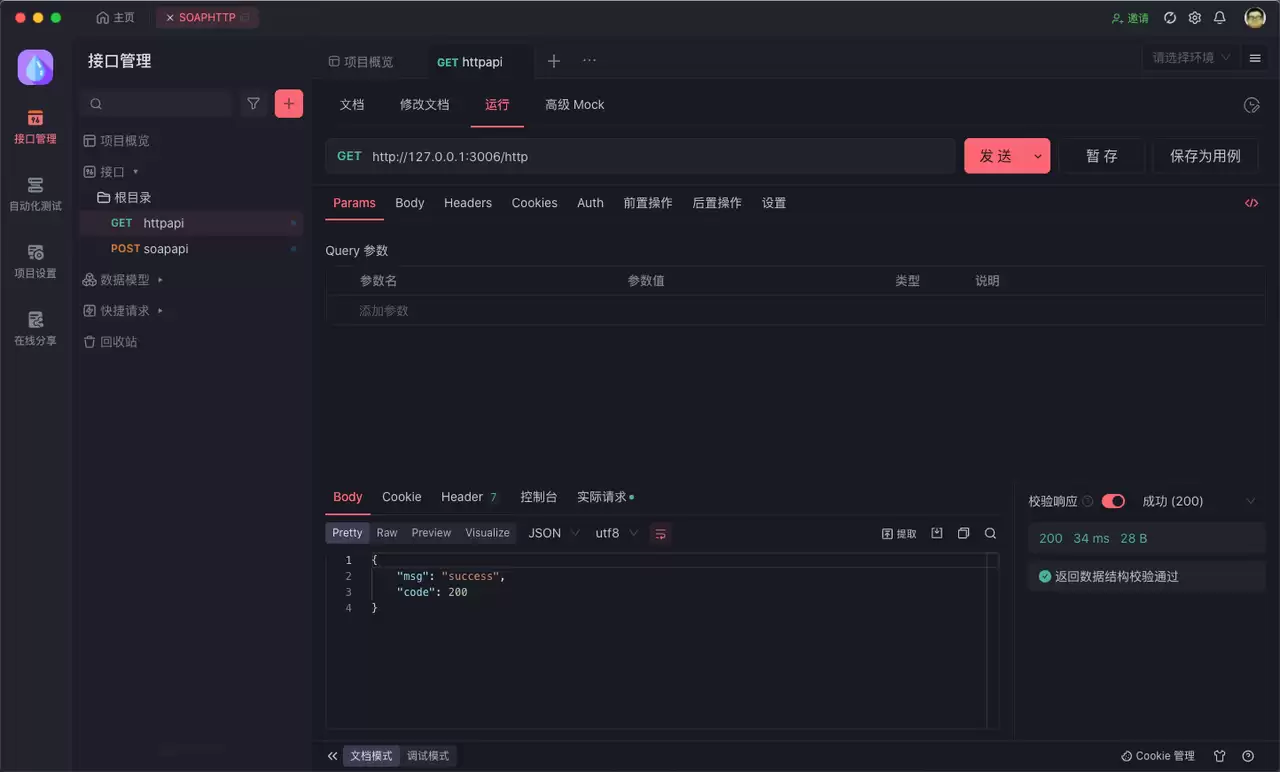Open the 项目设置 sidebar icon
This screenshot has width=1280, height=772.
coord(35,261)
